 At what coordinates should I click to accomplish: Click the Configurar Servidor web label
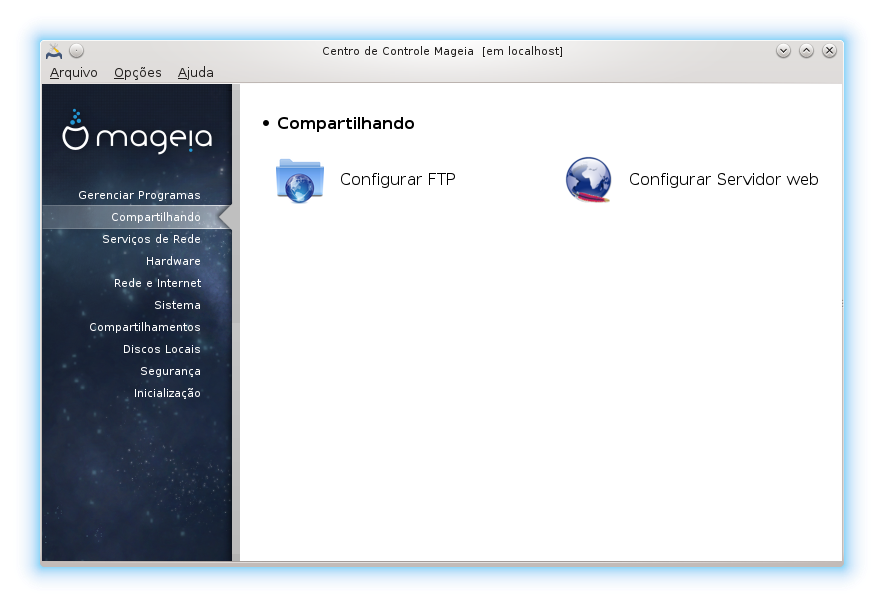click(723, 180)
